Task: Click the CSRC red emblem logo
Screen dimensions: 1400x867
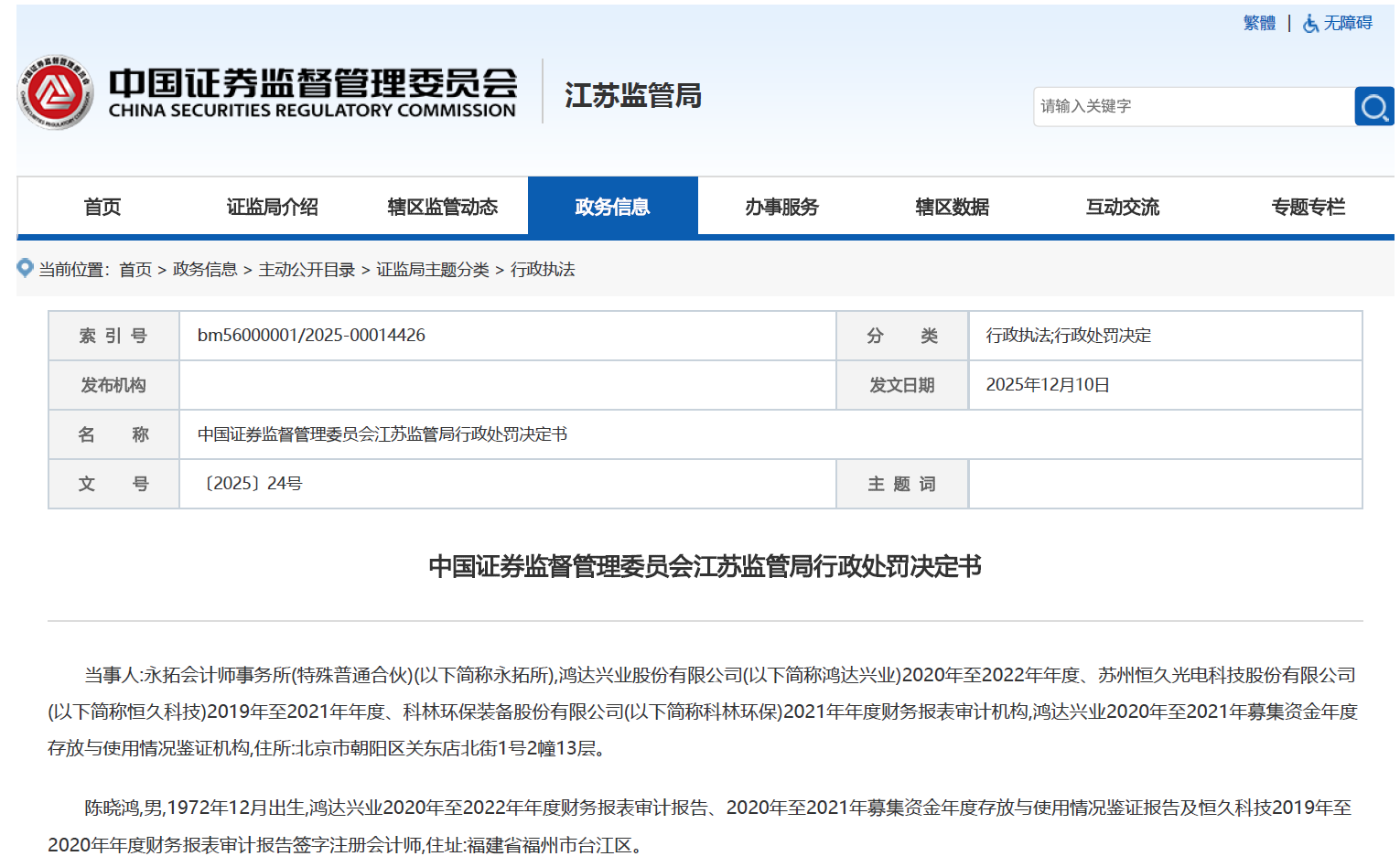Action: tap(55, 92)
